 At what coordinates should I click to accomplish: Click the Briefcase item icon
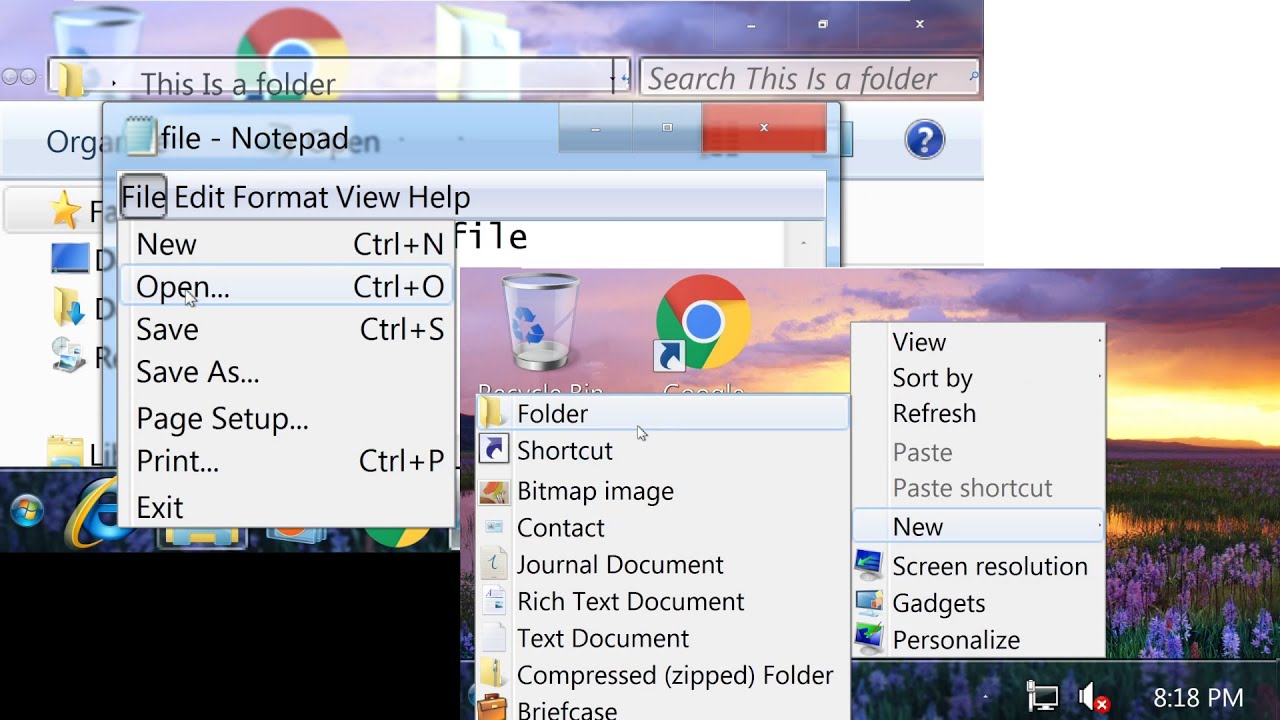click(x=492, y=708)
